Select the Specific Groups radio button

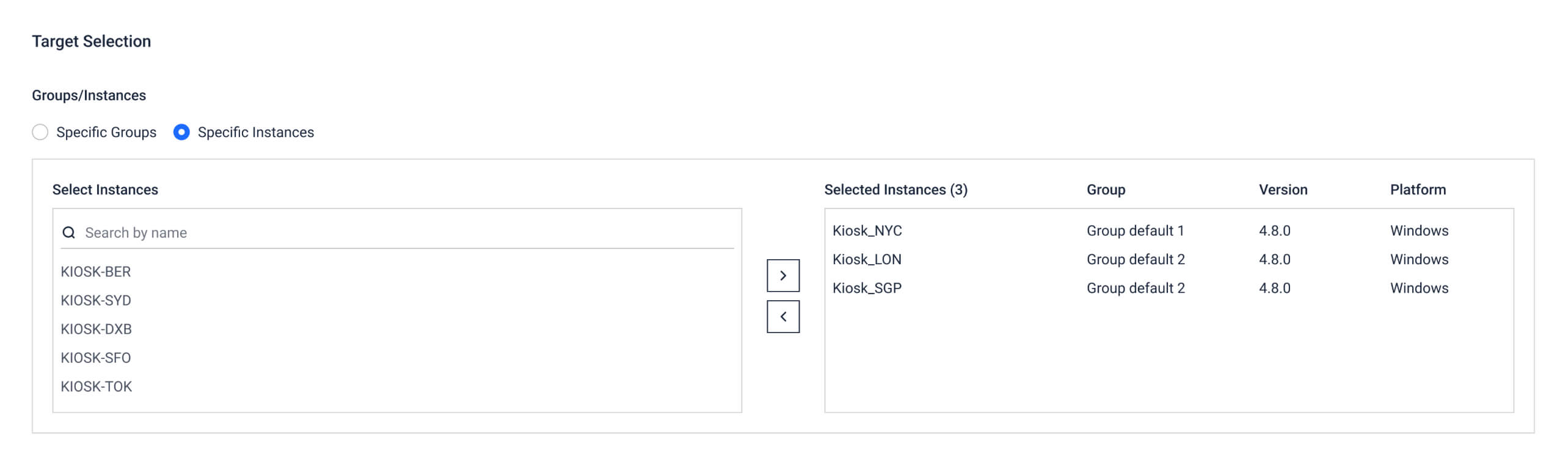[x=40, y=132]
